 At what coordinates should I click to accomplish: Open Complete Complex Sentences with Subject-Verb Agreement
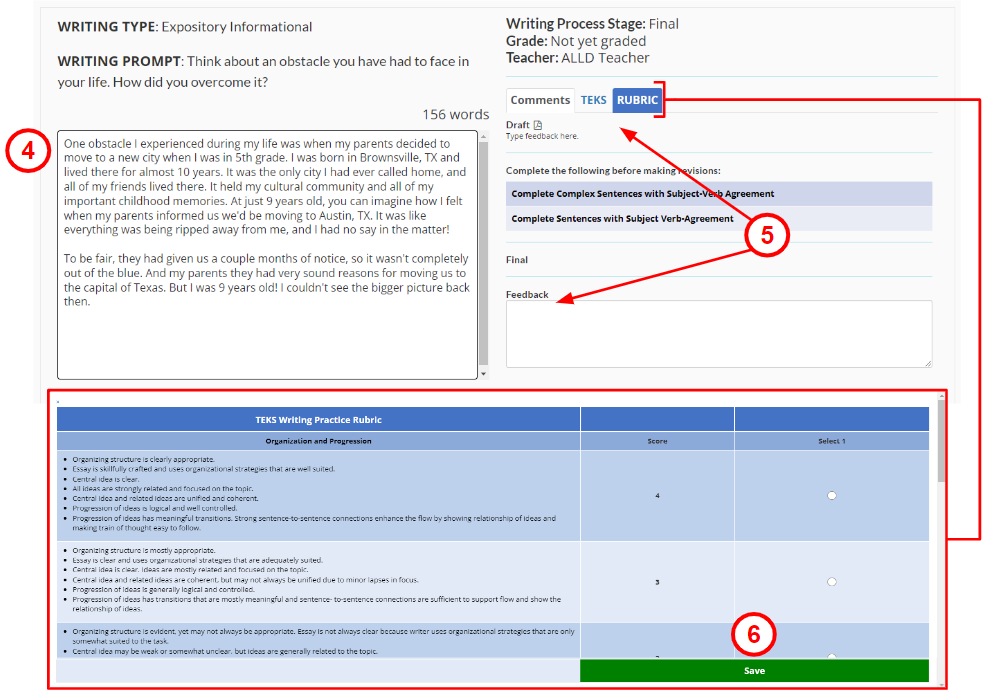point(719,194)
